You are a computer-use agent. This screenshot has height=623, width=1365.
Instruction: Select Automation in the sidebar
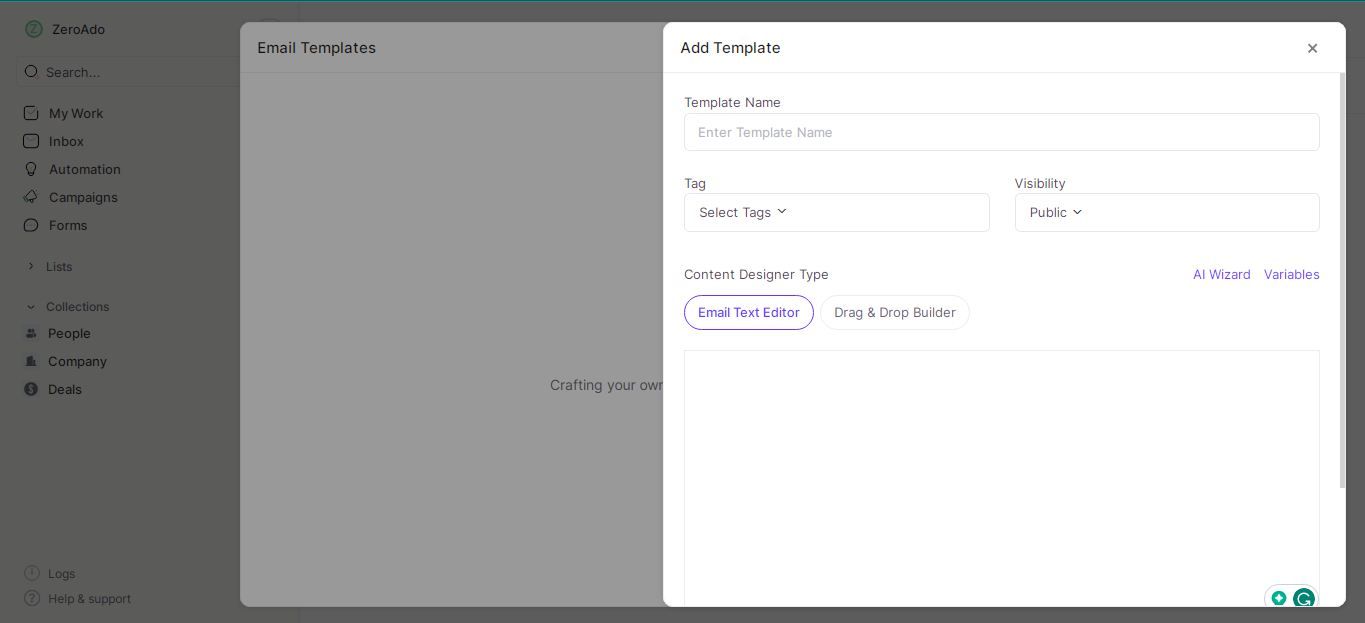pyautogui.click(x=84, y=169)
